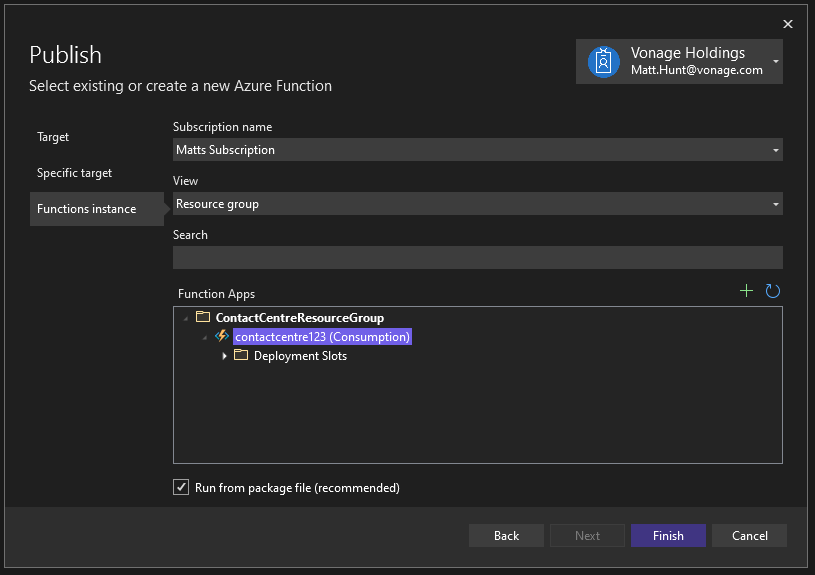Open the account selector dropdown arrow
Screen dimensions: 815x575
775,61
